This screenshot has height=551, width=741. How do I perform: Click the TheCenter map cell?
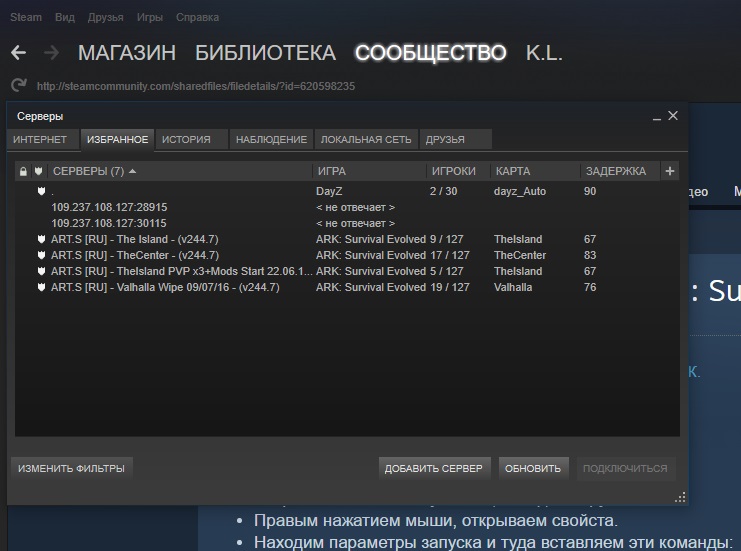pos(520,255)
